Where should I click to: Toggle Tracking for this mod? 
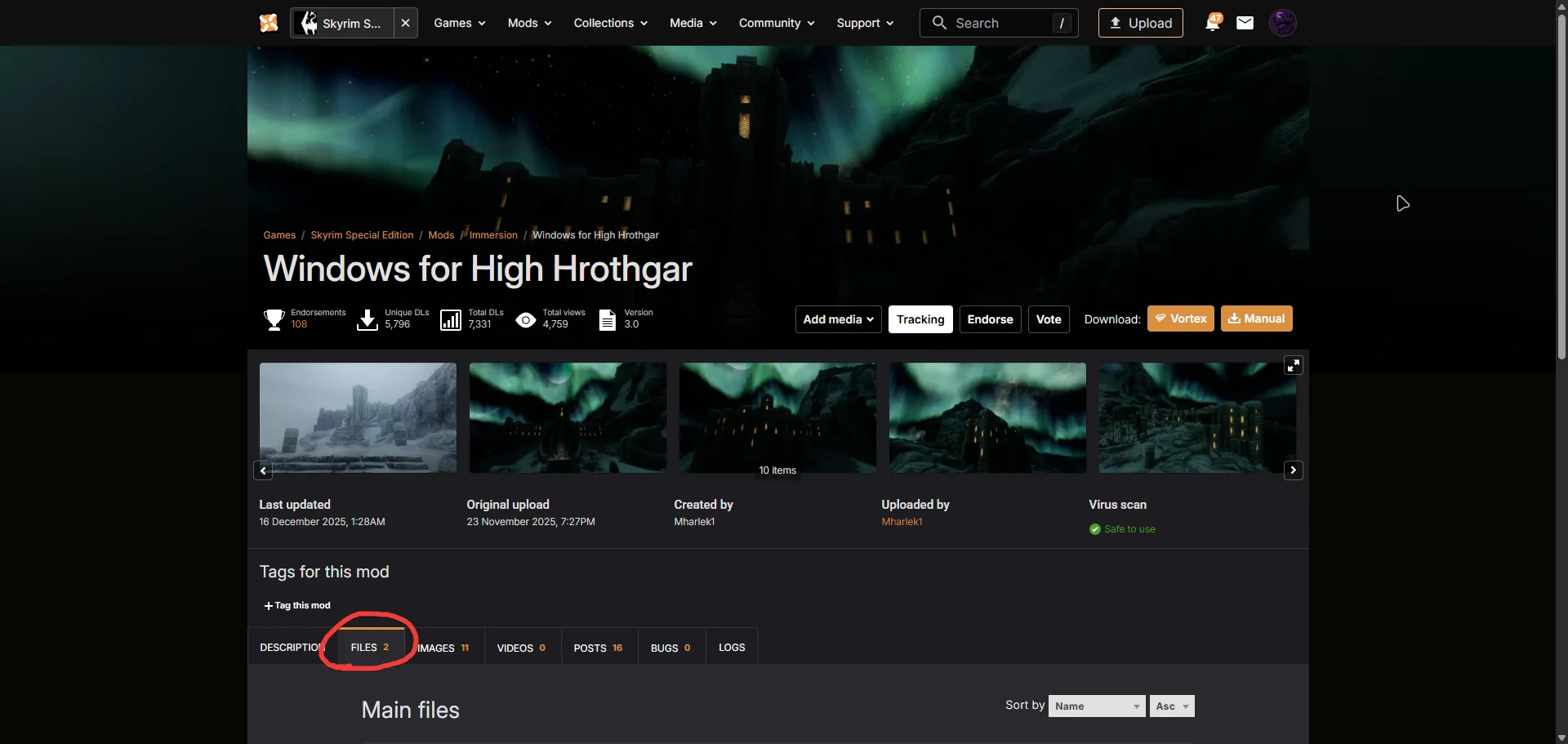tap(920, 319)
